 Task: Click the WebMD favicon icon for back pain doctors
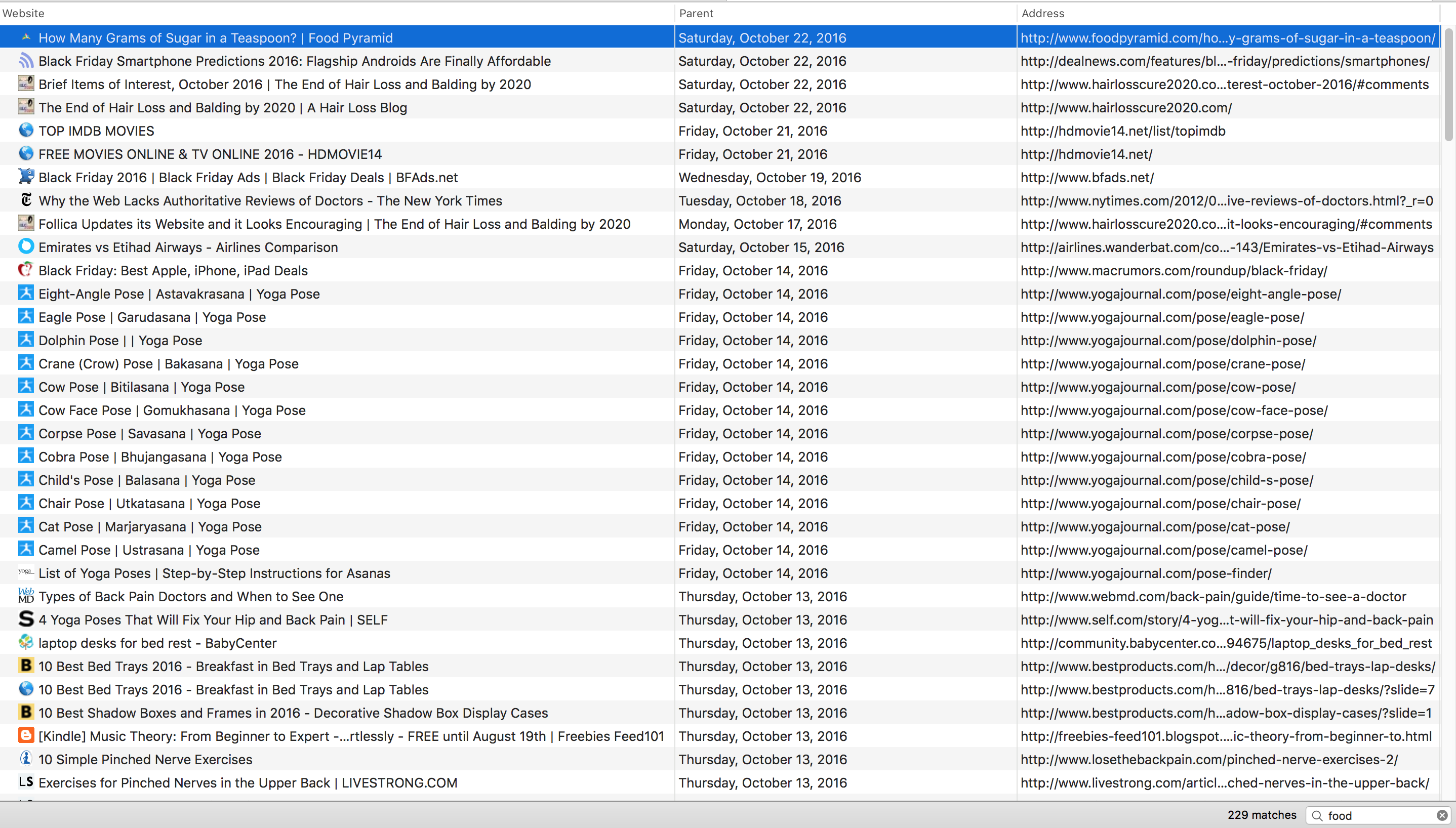(26, 596)
